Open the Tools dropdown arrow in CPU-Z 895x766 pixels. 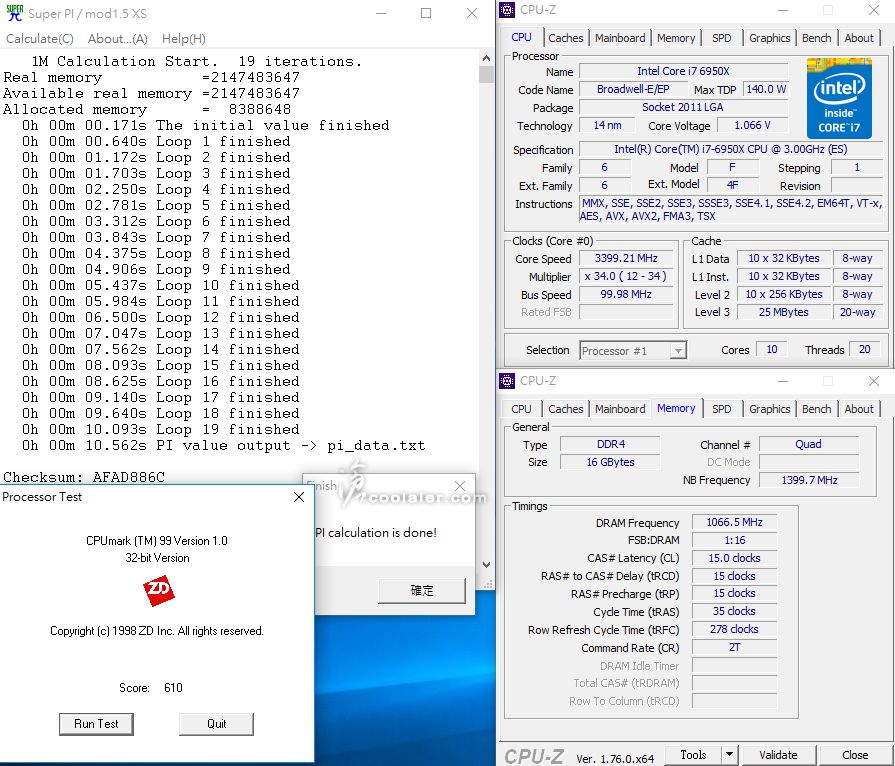(729, 755)
